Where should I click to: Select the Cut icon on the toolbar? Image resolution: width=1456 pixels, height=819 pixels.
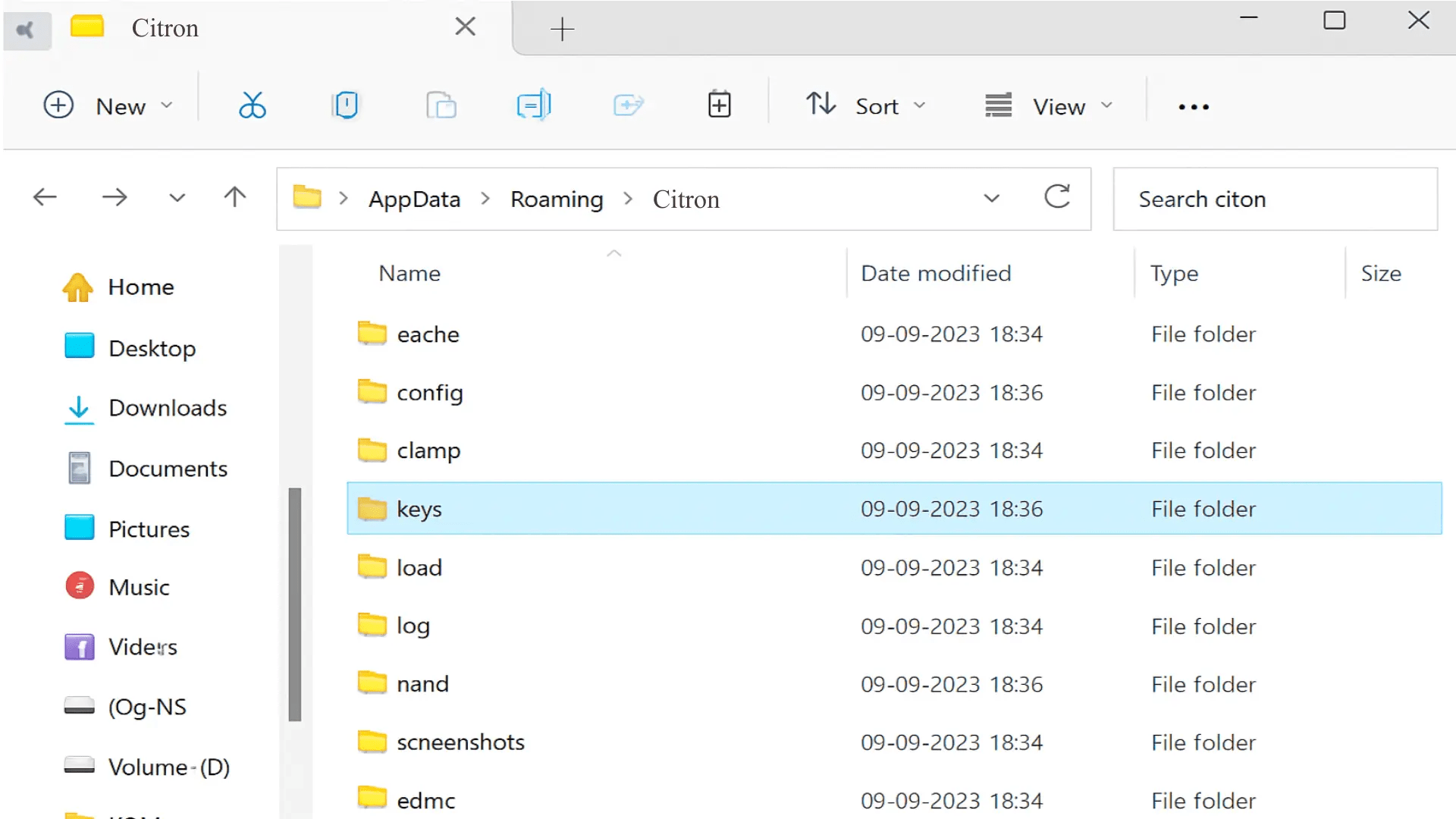253,105
